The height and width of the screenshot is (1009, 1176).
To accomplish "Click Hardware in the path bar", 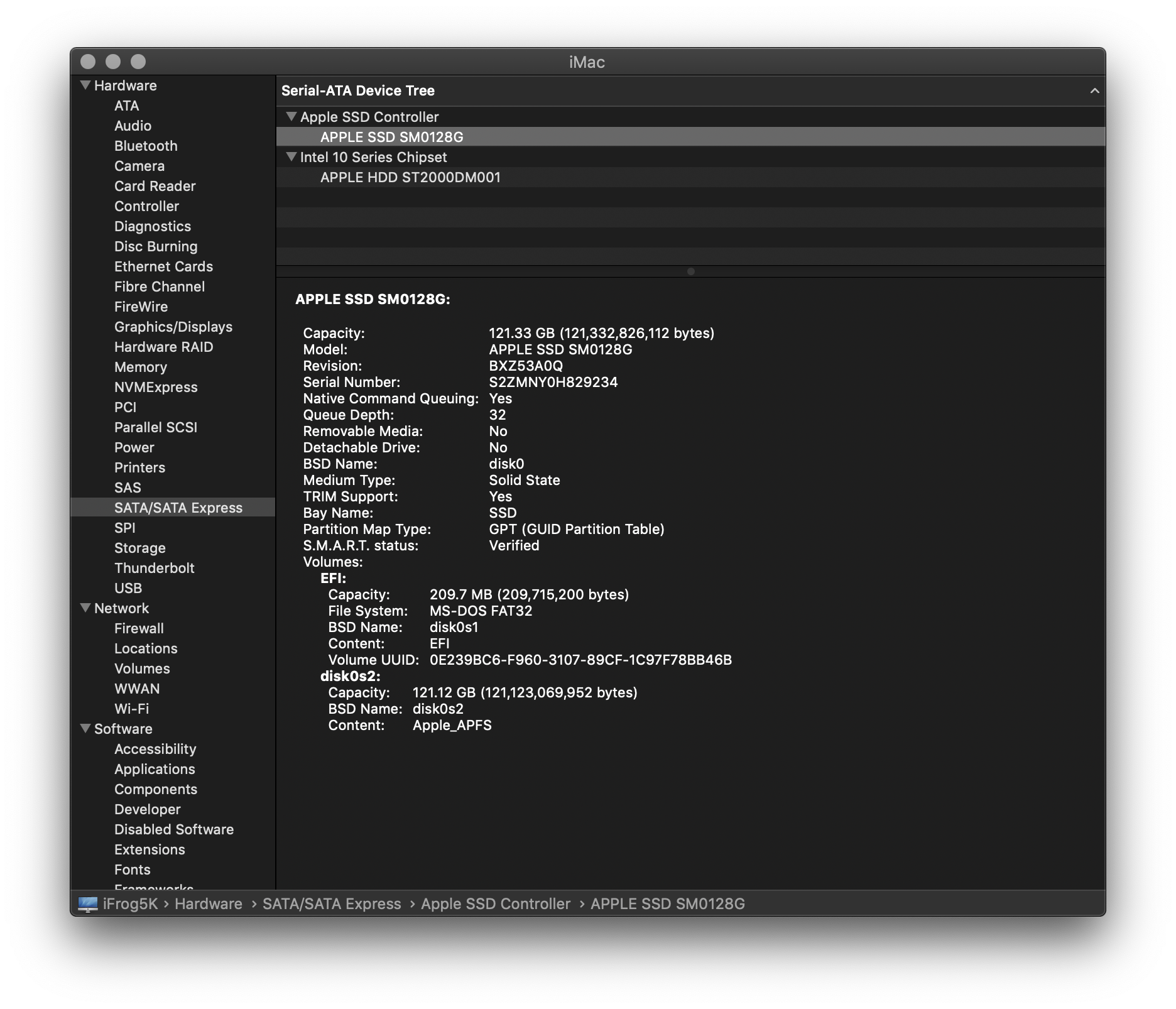I will [x=209, y=904].
